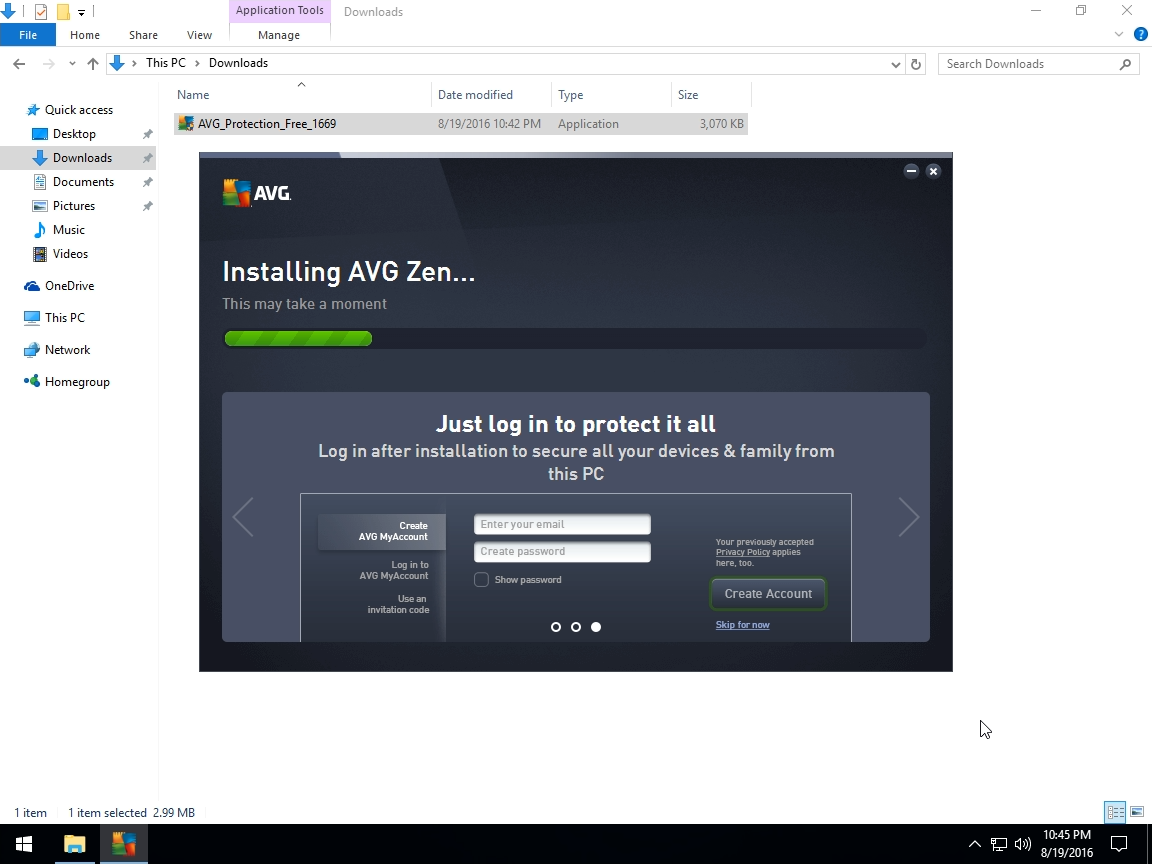Show previous promo slide arrow

243,517
